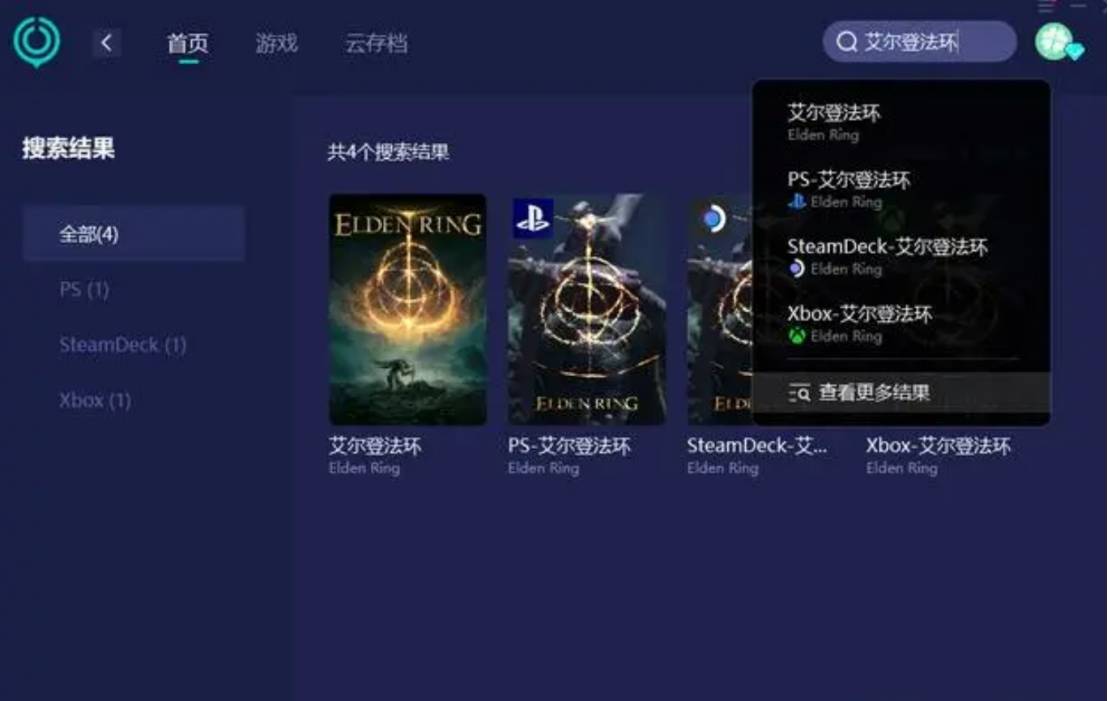Go back with the left chevron button
This screenshot has width=1108, height=701.
[106, 43]
